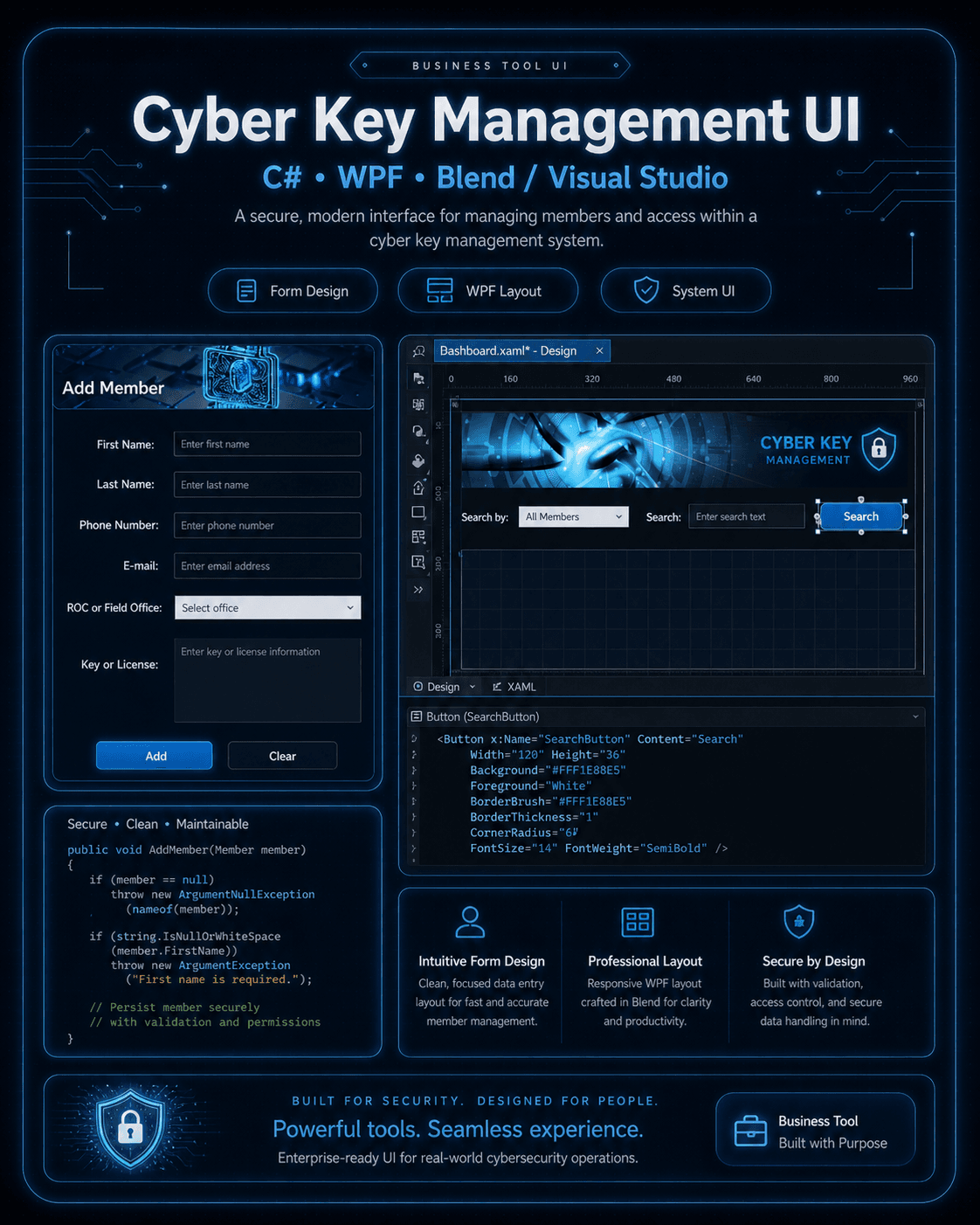
Task: Click the FontWeight="SemiBold" attribute text
Action: click(x=636, y=848)
